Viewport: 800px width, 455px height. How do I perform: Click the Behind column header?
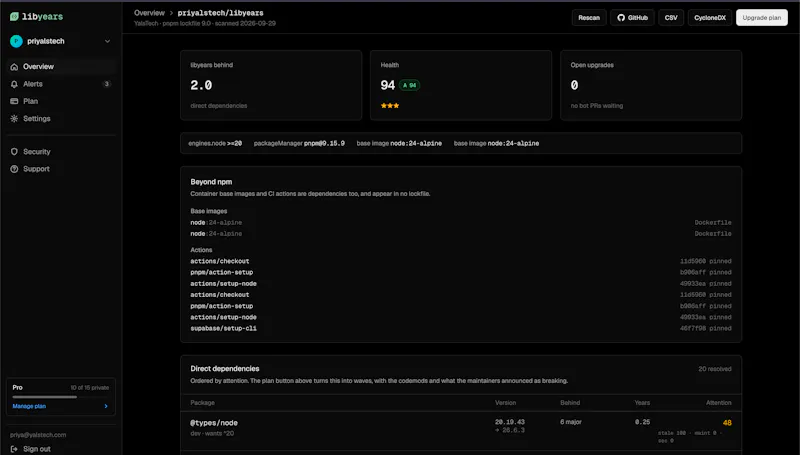570,403
